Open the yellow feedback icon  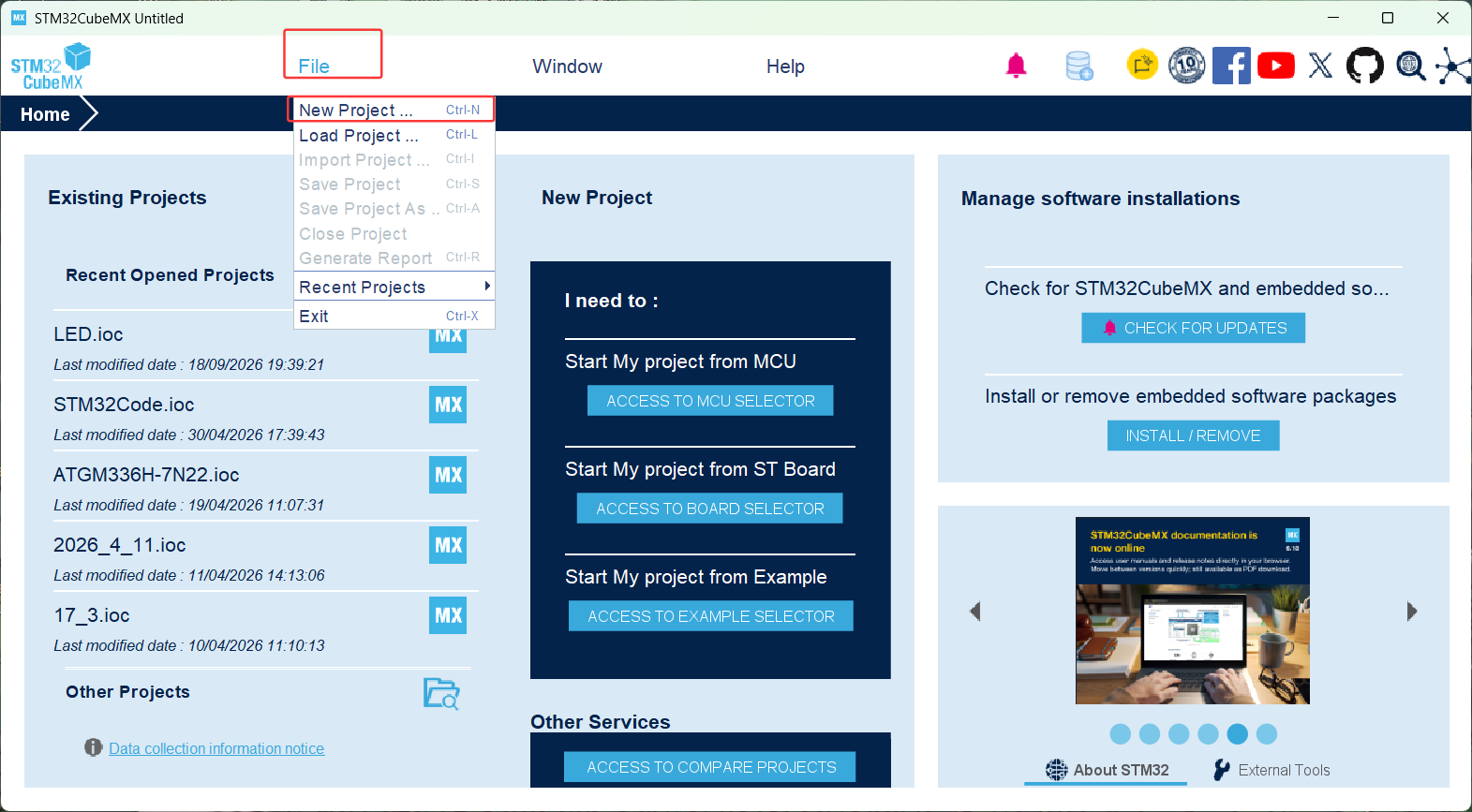pyautogui.click(x=1142, y=65)
